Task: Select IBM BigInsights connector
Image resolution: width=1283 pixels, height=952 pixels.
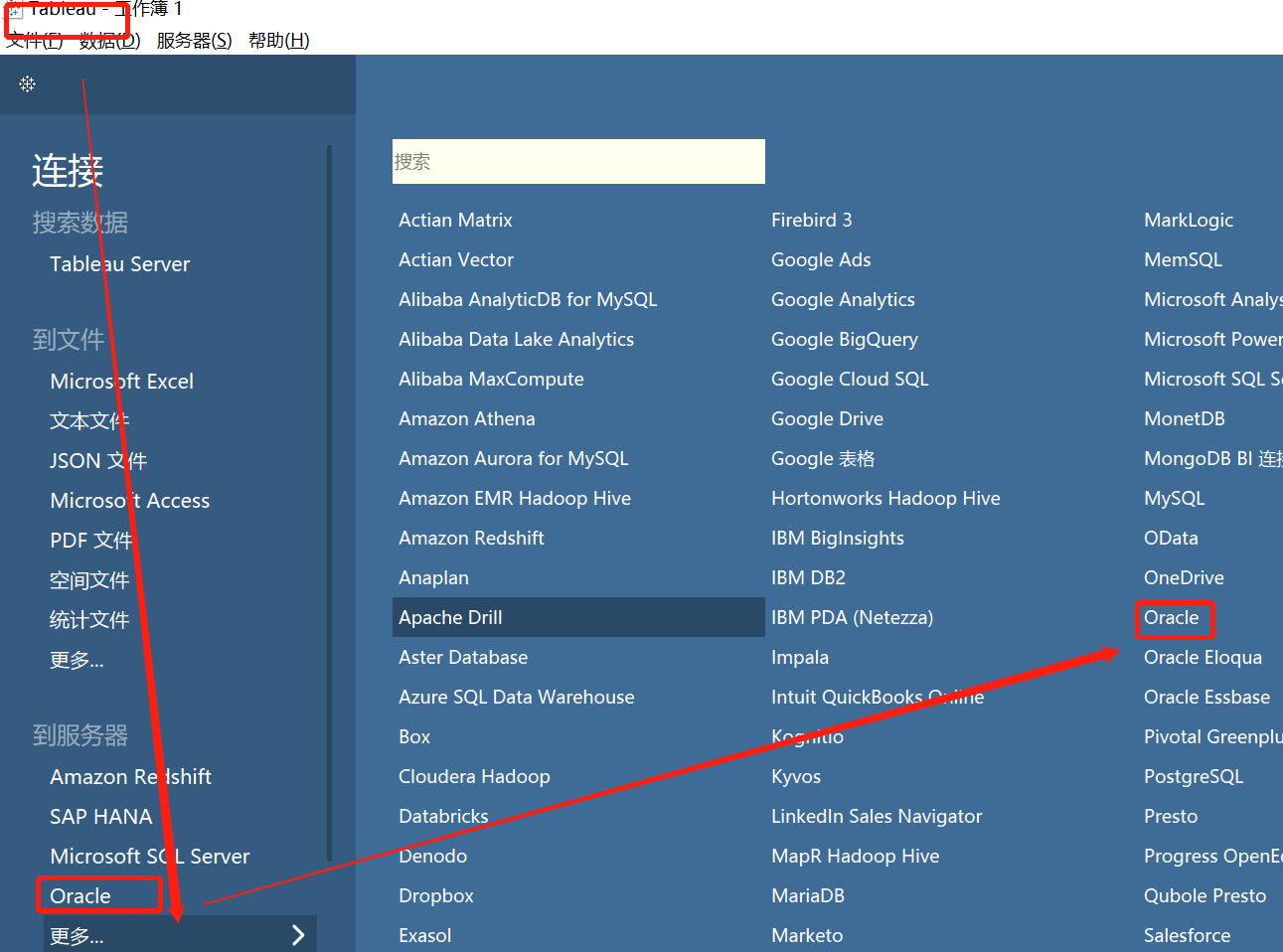Action: [838, 538]
